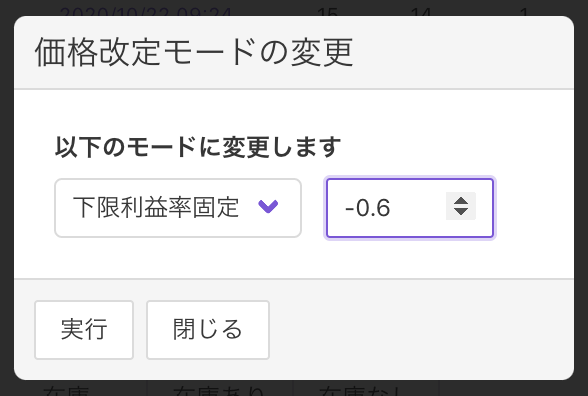Open the 下限利益率固定 mode dropdown

(178, 208)
